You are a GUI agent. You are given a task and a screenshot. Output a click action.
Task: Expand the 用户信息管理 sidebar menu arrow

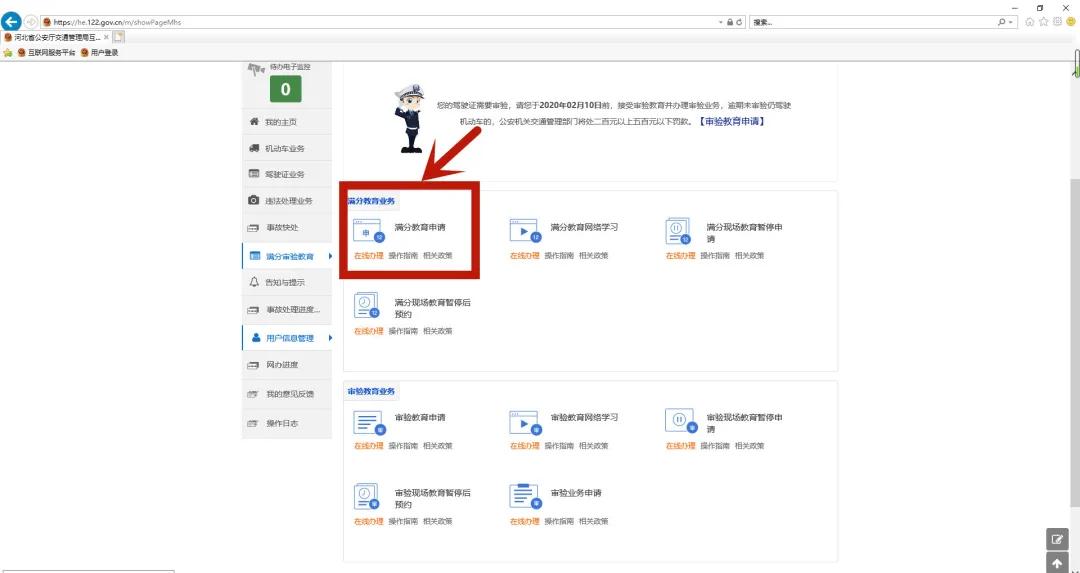[330, 338]
